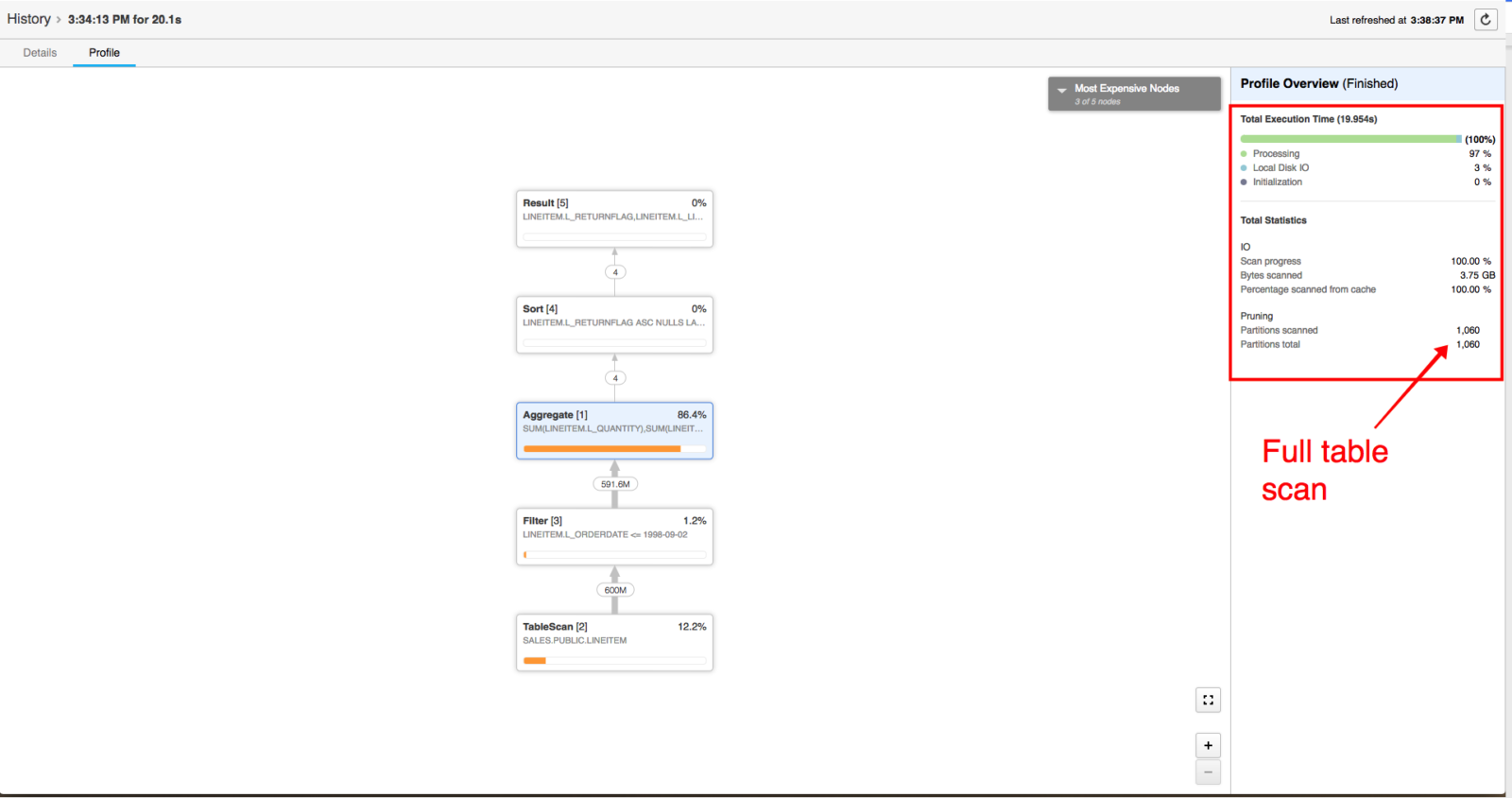Click the Processing legend entry
Image resolution: width=1512 pixels, height=798 pixels.
coord(1276,154)
